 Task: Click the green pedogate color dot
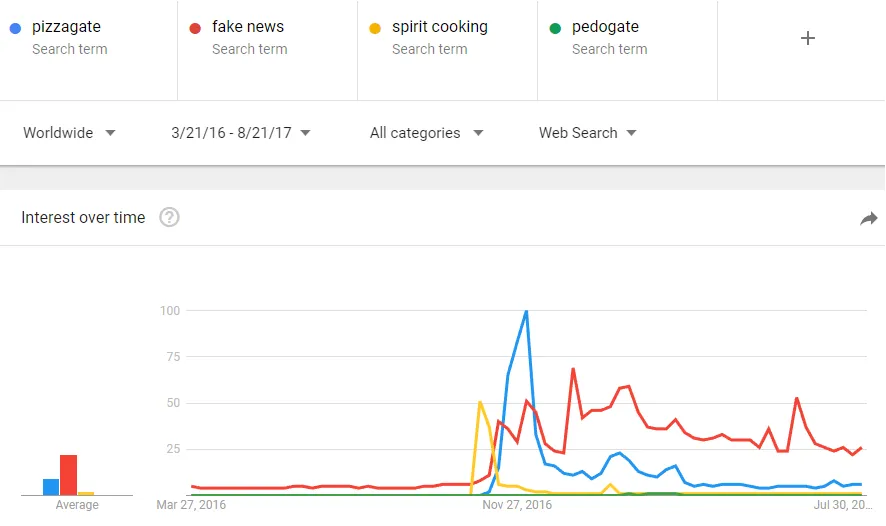click(555, 28)
